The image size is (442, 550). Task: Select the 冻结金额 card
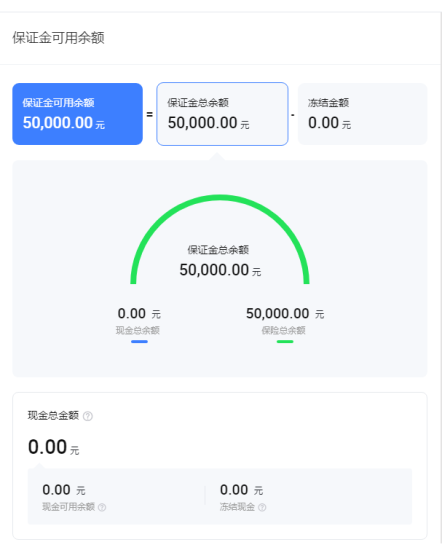[362, 114]
